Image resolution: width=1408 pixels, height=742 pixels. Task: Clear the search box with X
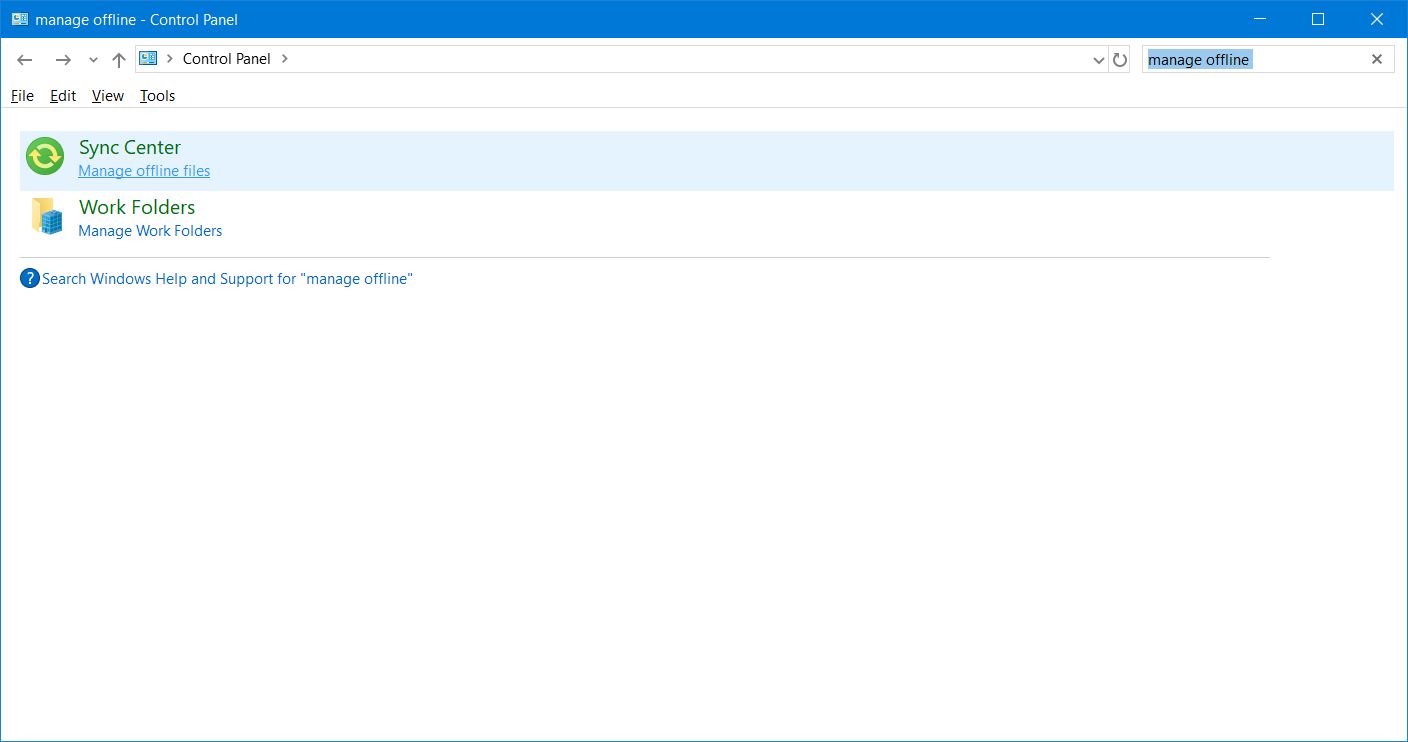pos(1377,59)
